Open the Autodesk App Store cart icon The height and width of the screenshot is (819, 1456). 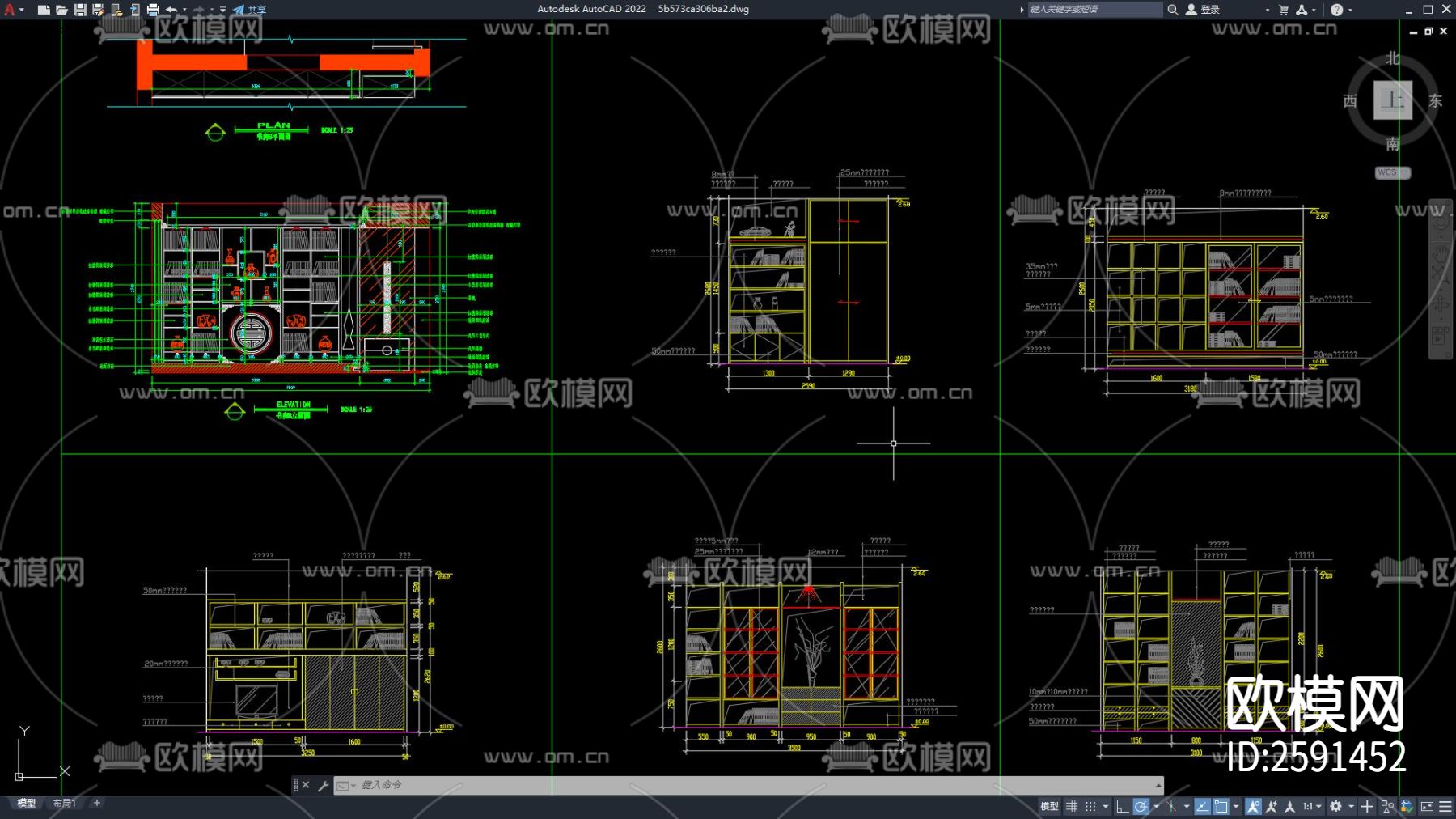pyautogui.click(x=1284, y=10)
